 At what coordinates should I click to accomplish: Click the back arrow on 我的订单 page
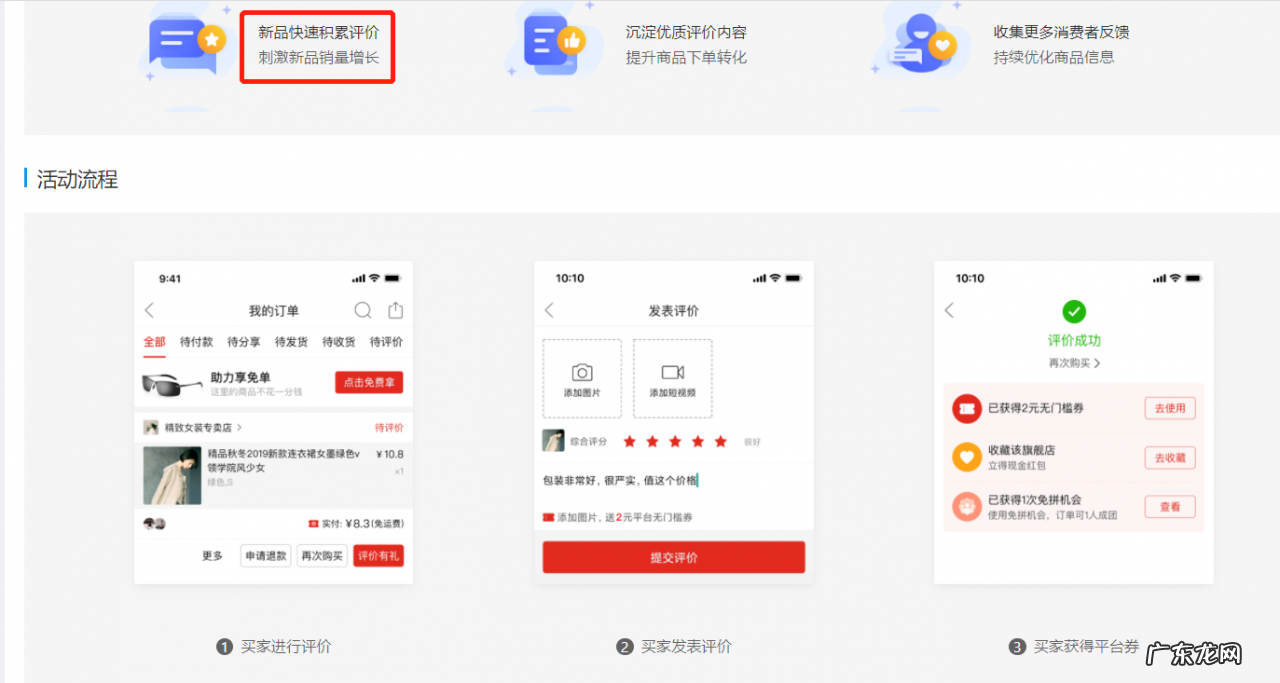[x=149, y=309]
